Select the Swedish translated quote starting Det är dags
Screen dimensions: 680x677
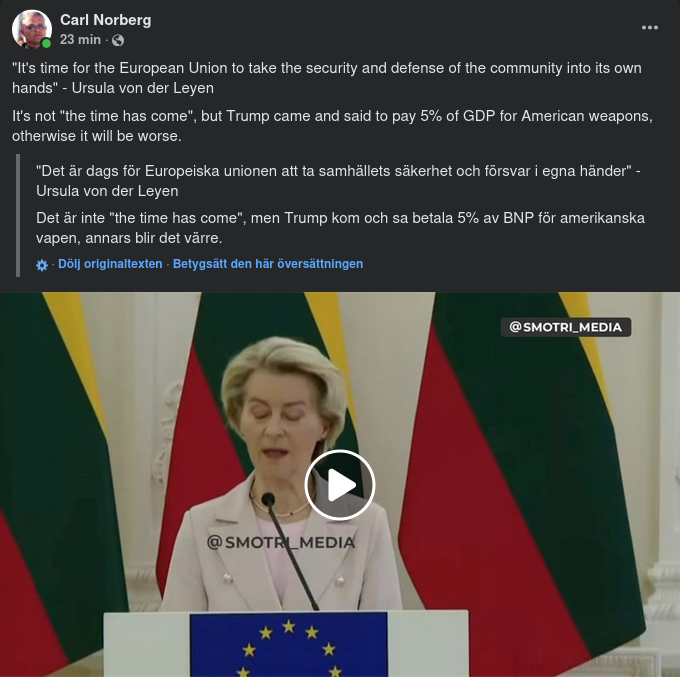pos(338,181)
